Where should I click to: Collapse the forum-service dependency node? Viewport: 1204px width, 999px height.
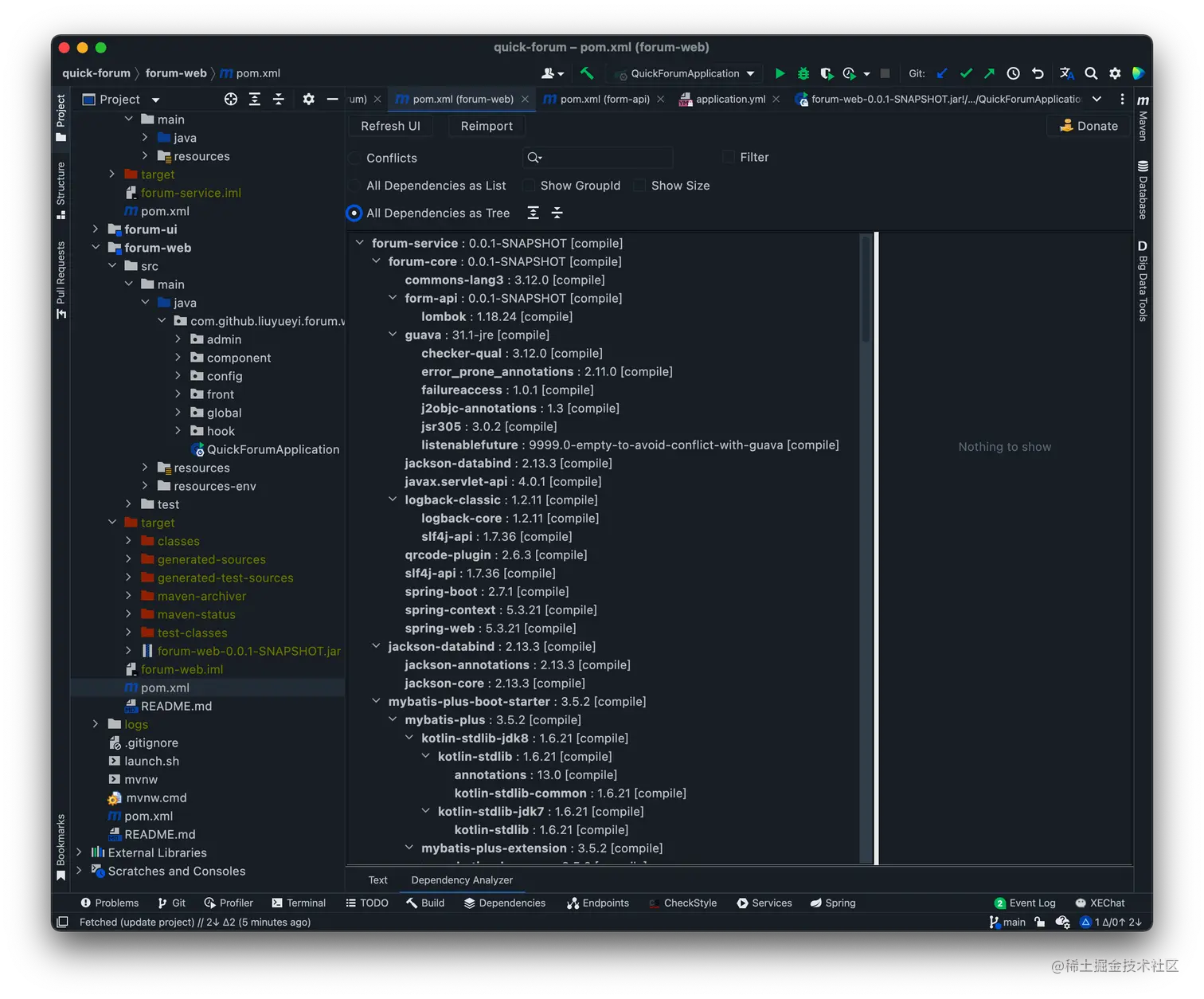tap(360, 242)
